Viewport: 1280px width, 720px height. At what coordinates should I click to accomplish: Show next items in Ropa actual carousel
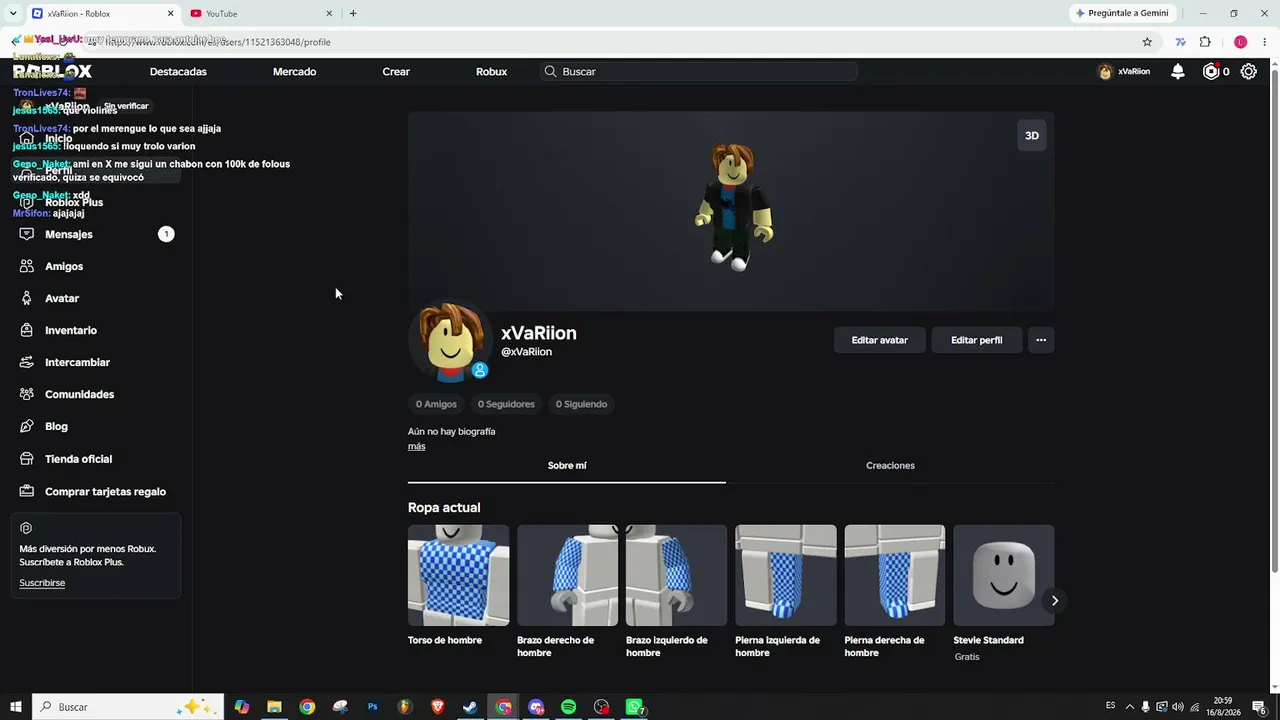(1054, 601)
